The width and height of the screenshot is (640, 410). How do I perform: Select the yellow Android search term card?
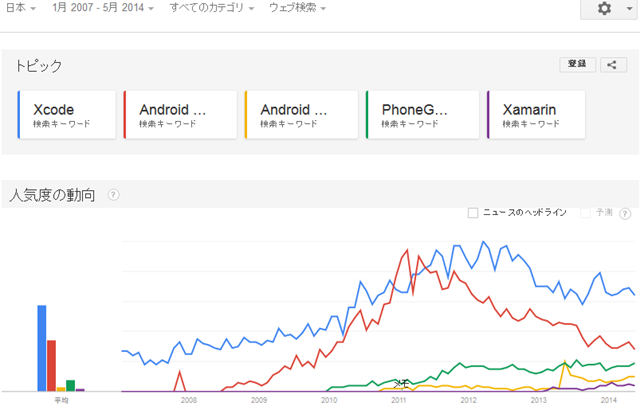pyautogui.click(x=302, y=115)
